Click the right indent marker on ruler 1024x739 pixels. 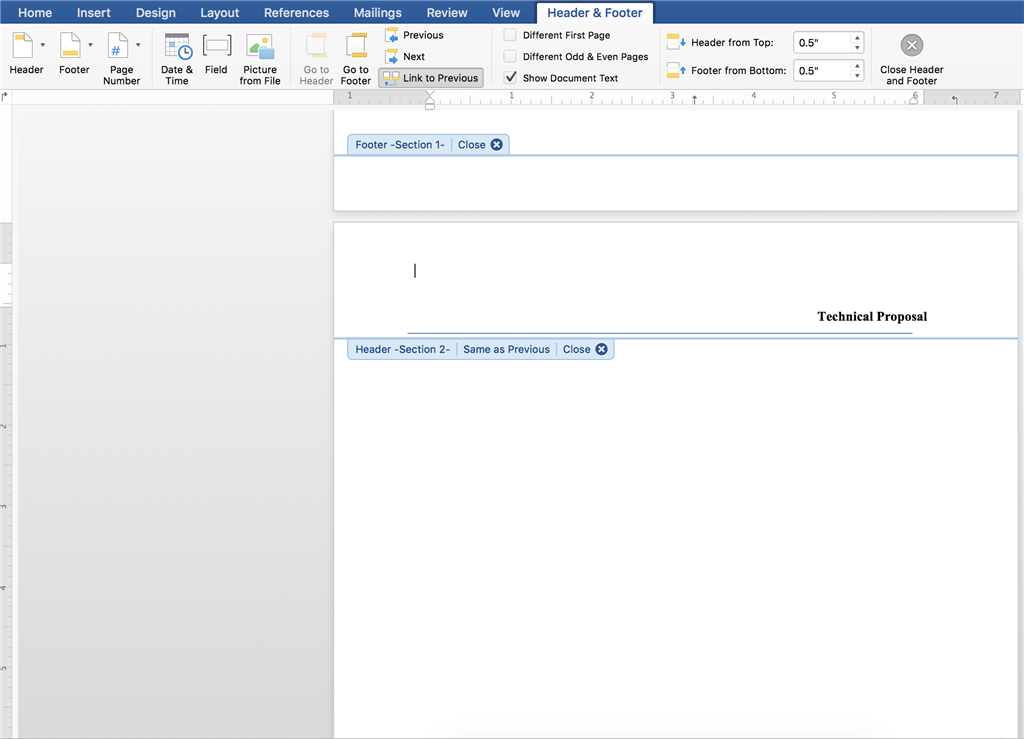click(x=914, y=101)
